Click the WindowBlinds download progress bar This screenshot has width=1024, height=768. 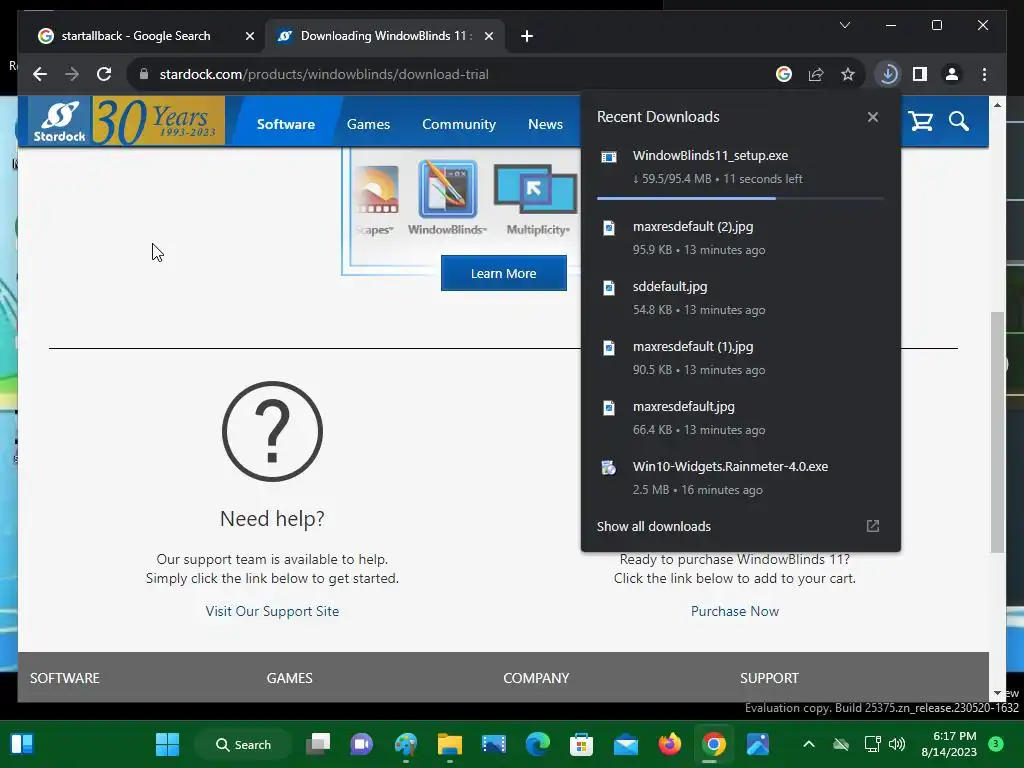tap(741, 198)
